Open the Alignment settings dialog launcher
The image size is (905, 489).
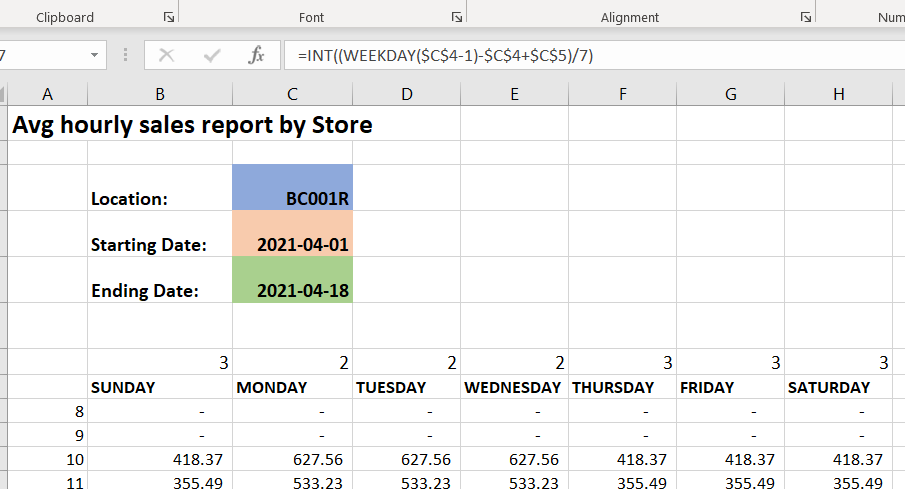805,18
